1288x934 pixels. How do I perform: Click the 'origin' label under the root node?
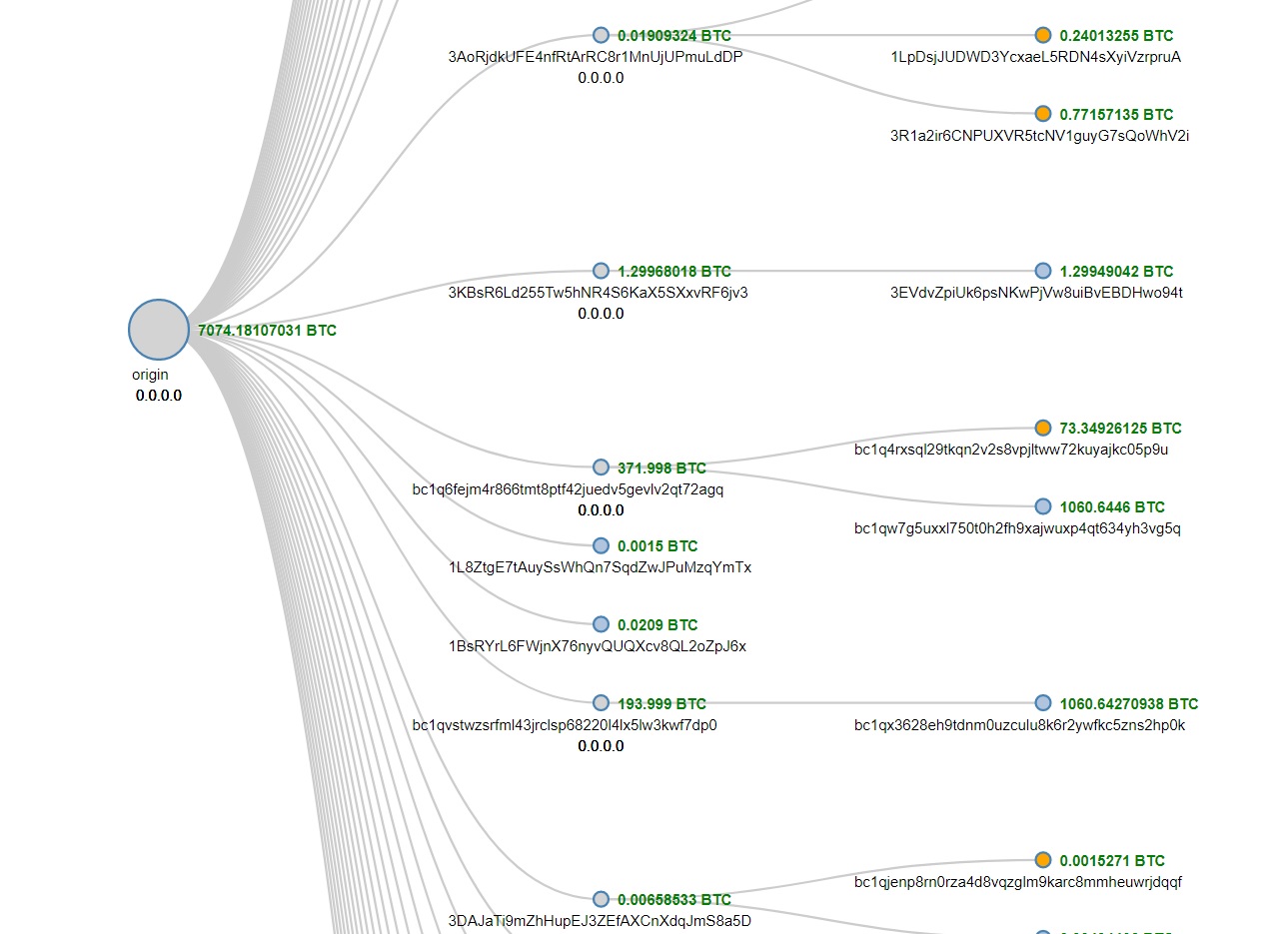[150, 375]
